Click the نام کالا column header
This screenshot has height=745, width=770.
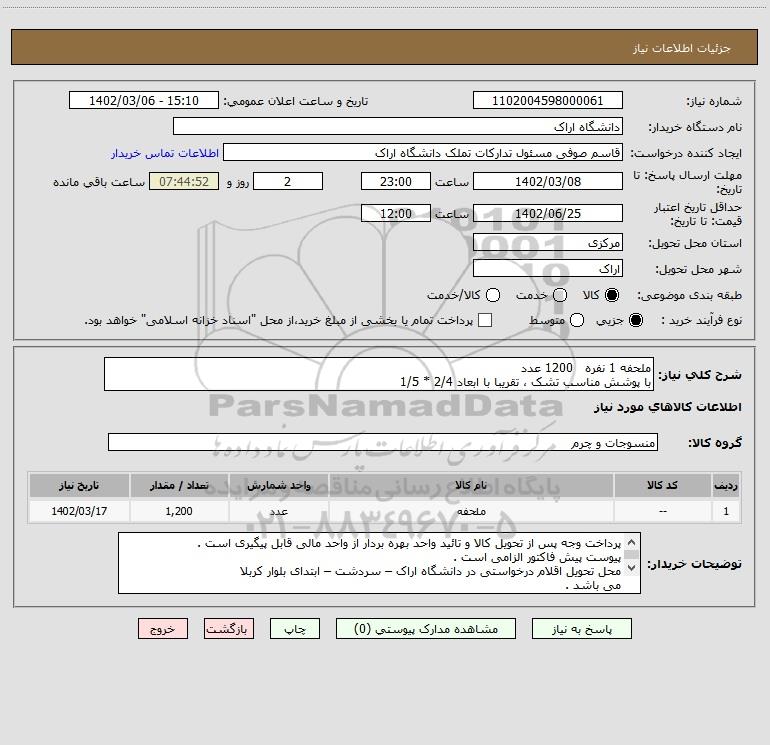point(471,485)
